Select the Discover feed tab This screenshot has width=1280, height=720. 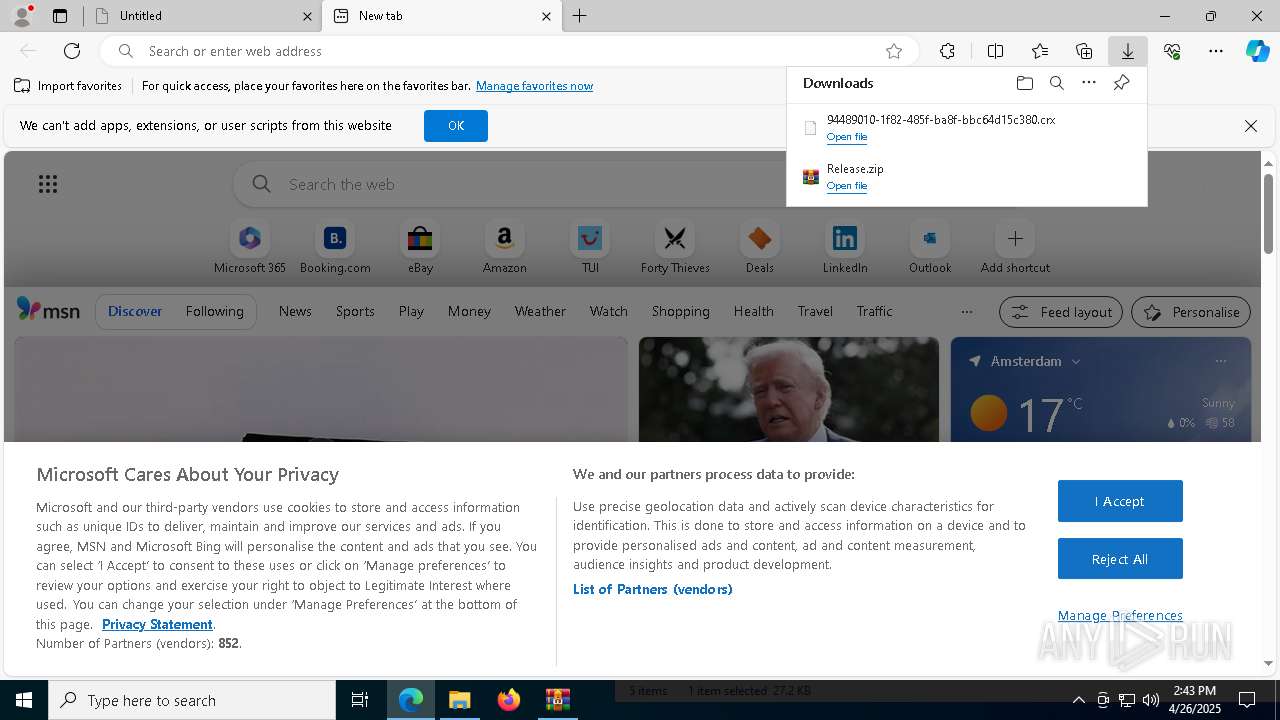pos(135,312)
